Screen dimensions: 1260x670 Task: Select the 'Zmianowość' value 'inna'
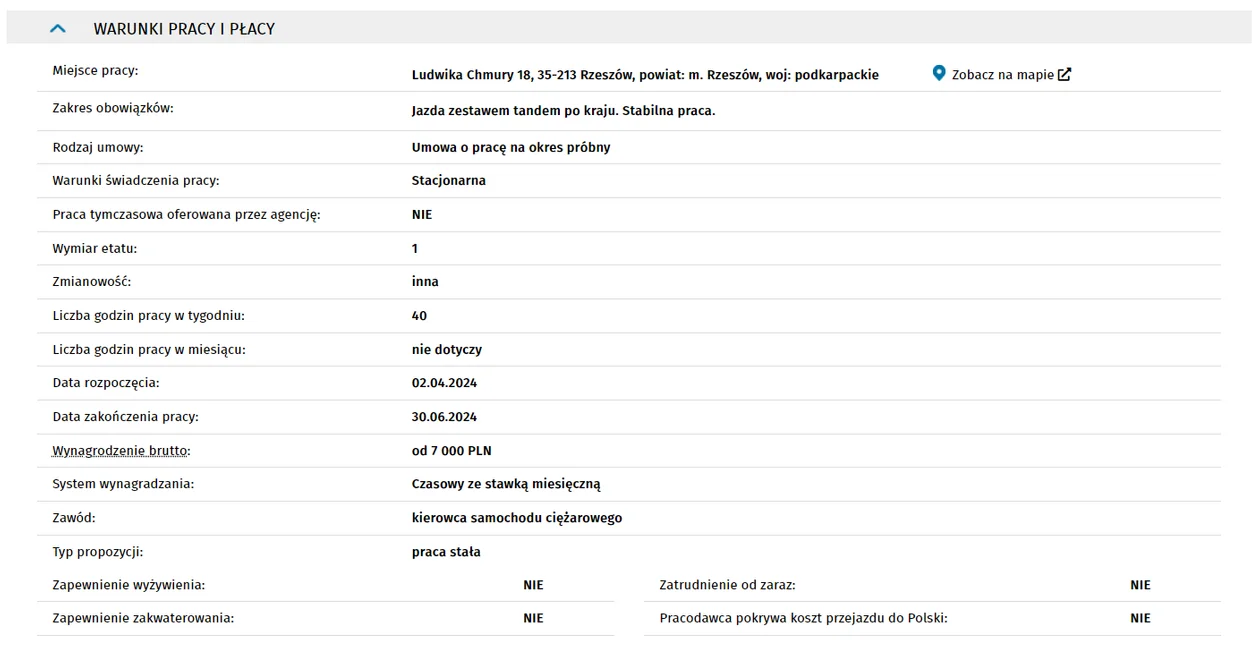pos(425,282)
